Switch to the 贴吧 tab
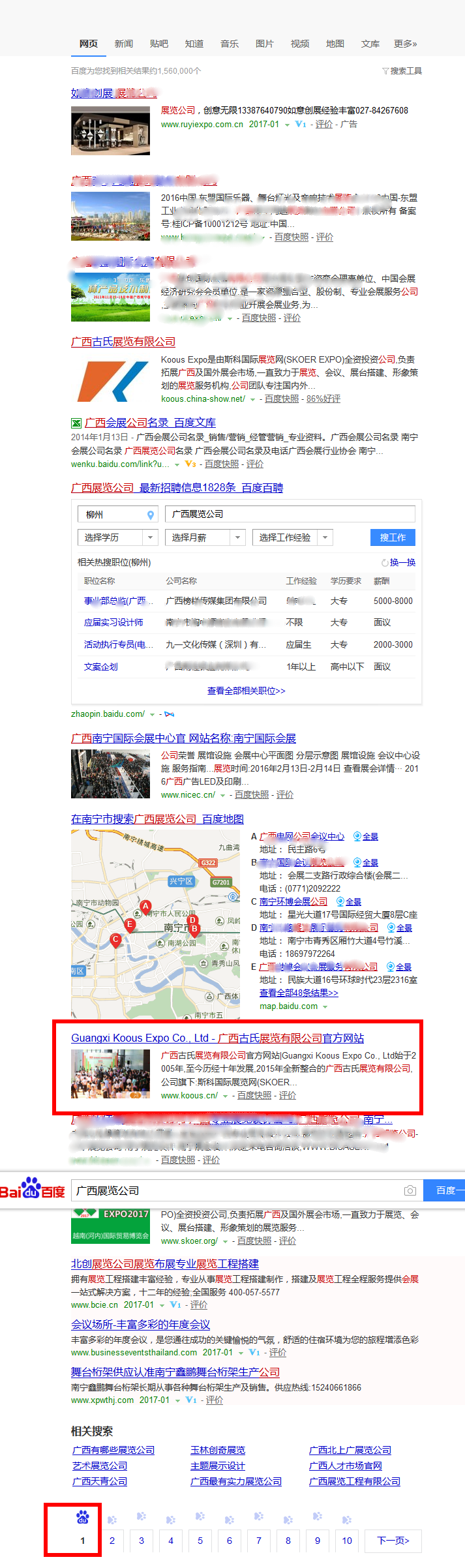 tap(159, 44)
